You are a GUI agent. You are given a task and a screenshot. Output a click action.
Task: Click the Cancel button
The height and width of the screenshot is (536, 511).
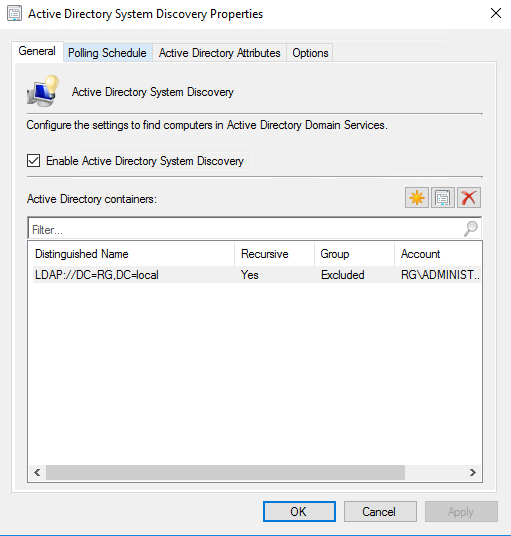(380, 511)
